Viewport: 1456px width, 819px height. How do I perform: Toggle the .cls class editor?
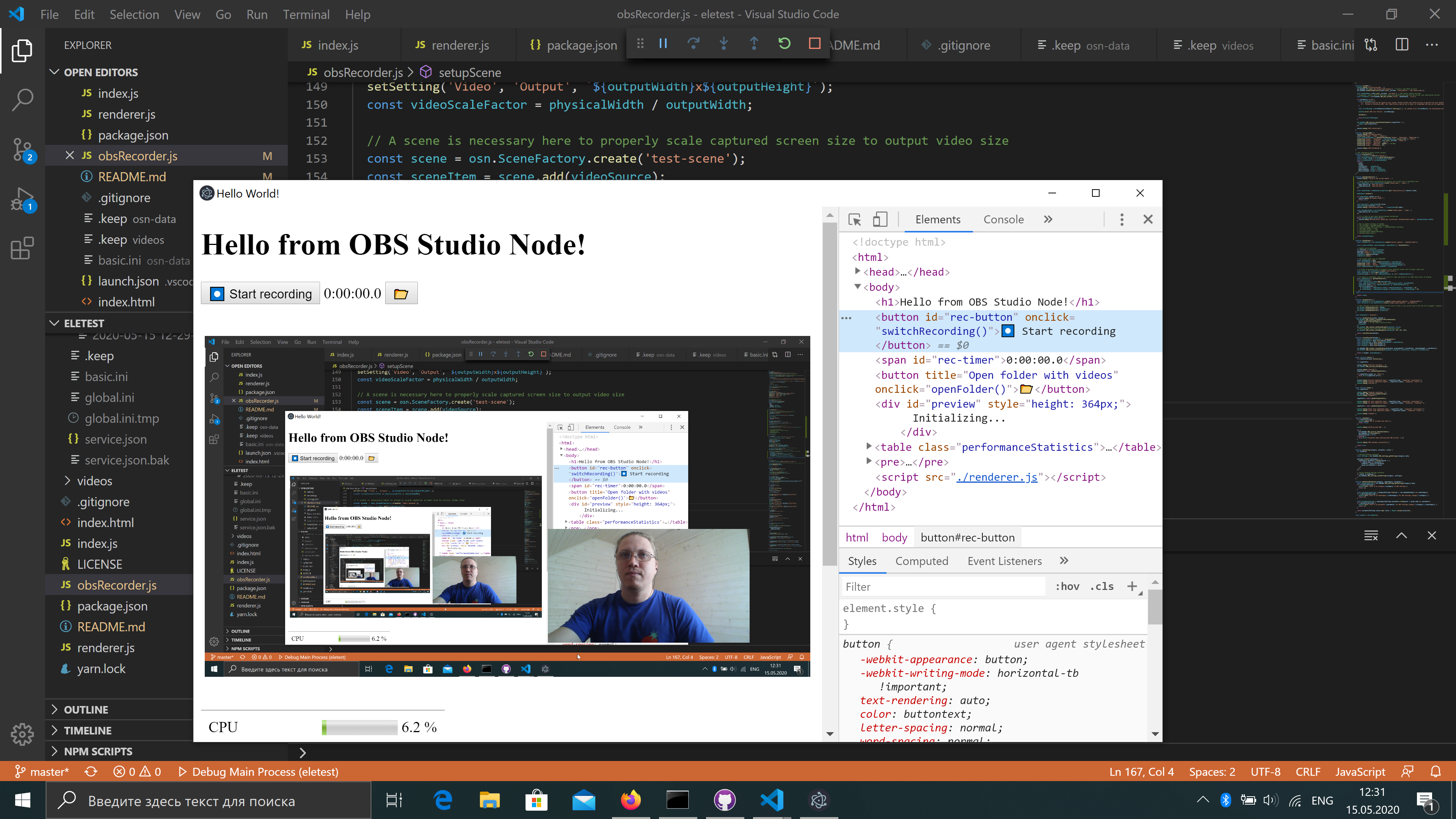pyautogui.click(x=1101, y=586)
